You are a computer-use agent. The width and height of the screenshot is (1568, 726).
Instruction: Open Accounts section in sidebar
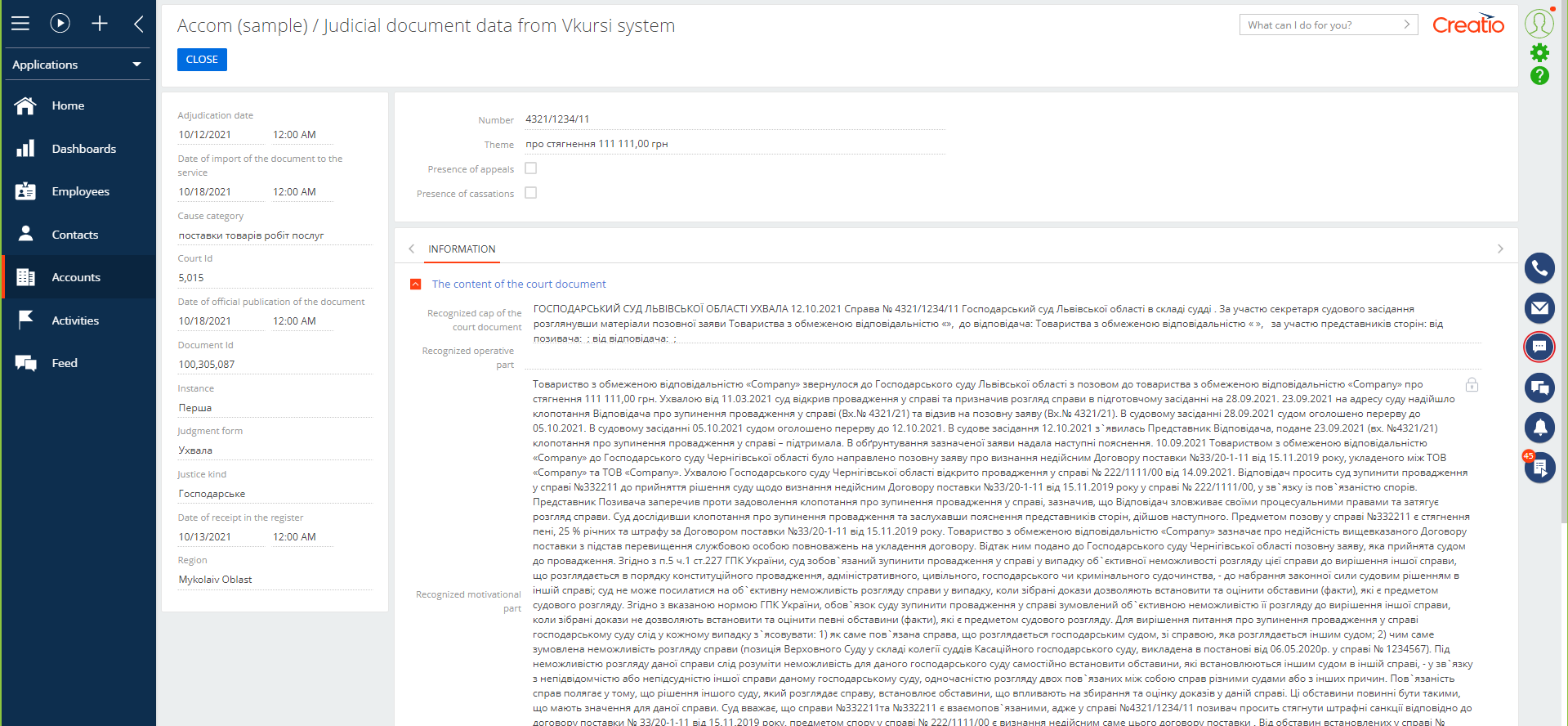tap(76, 277)
